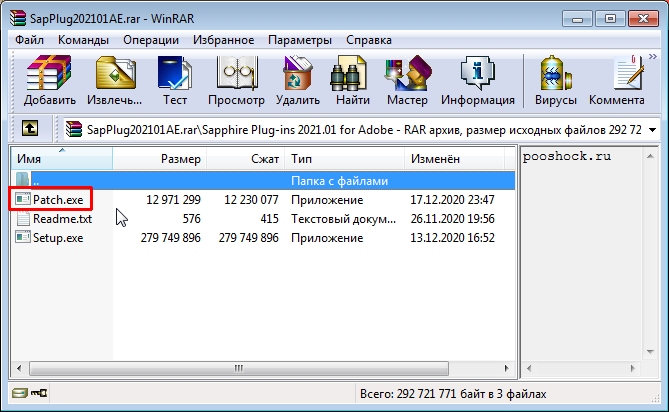Viewport: 669px width, 412px height.
Task: Click the status bar total bytes text
Action: pos(453,394)
